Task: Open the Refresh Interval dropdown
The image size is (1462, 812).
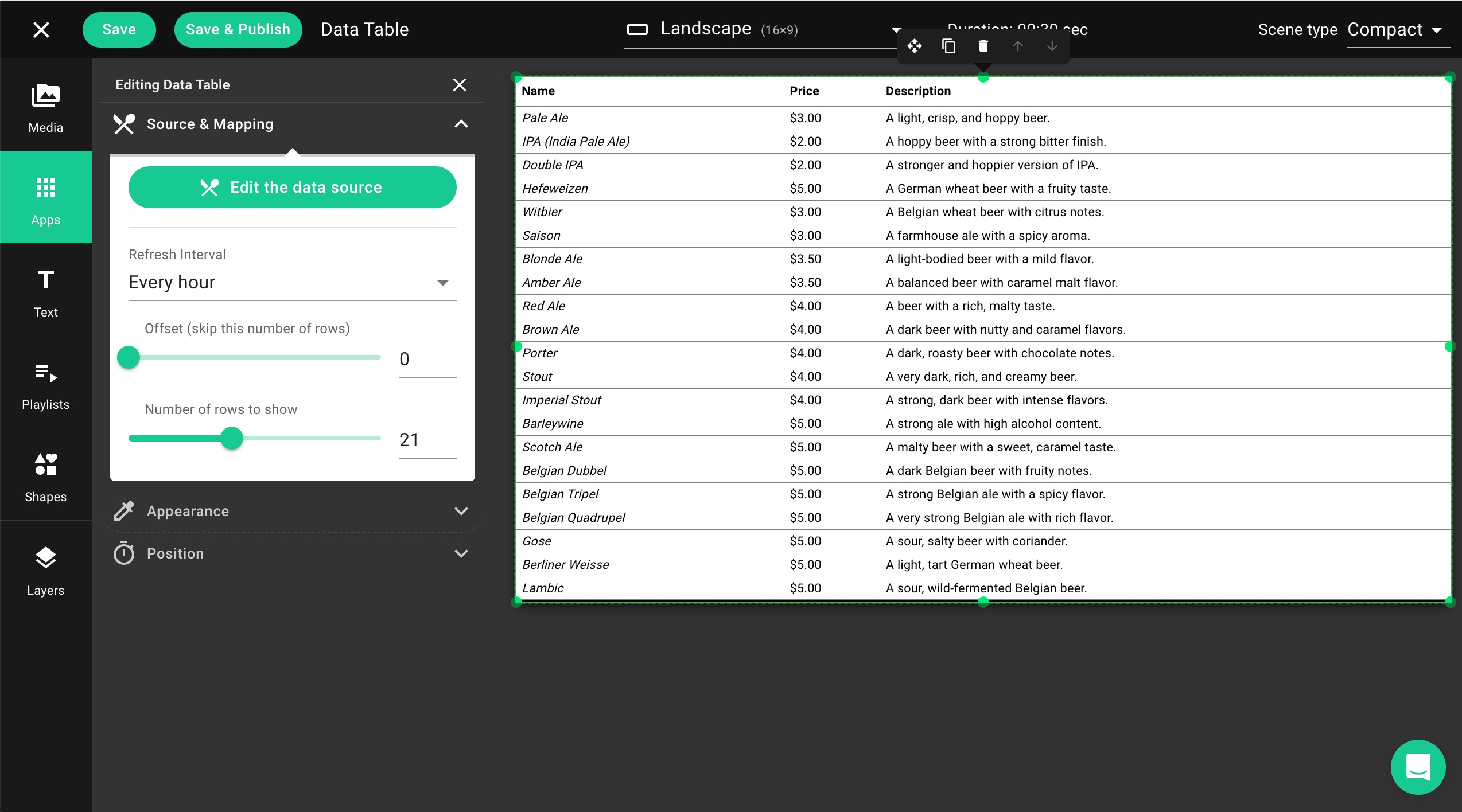Action: (291, 282)
